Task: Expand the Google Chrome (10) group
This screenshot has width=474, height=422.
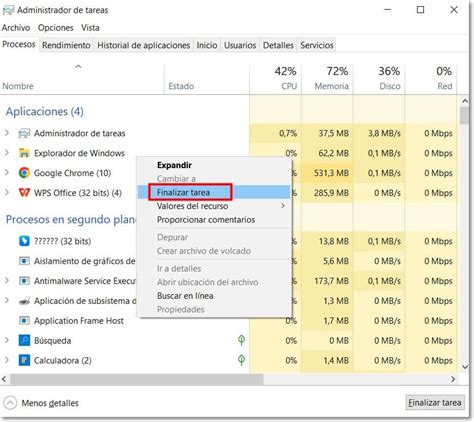Action: point(7,173)
